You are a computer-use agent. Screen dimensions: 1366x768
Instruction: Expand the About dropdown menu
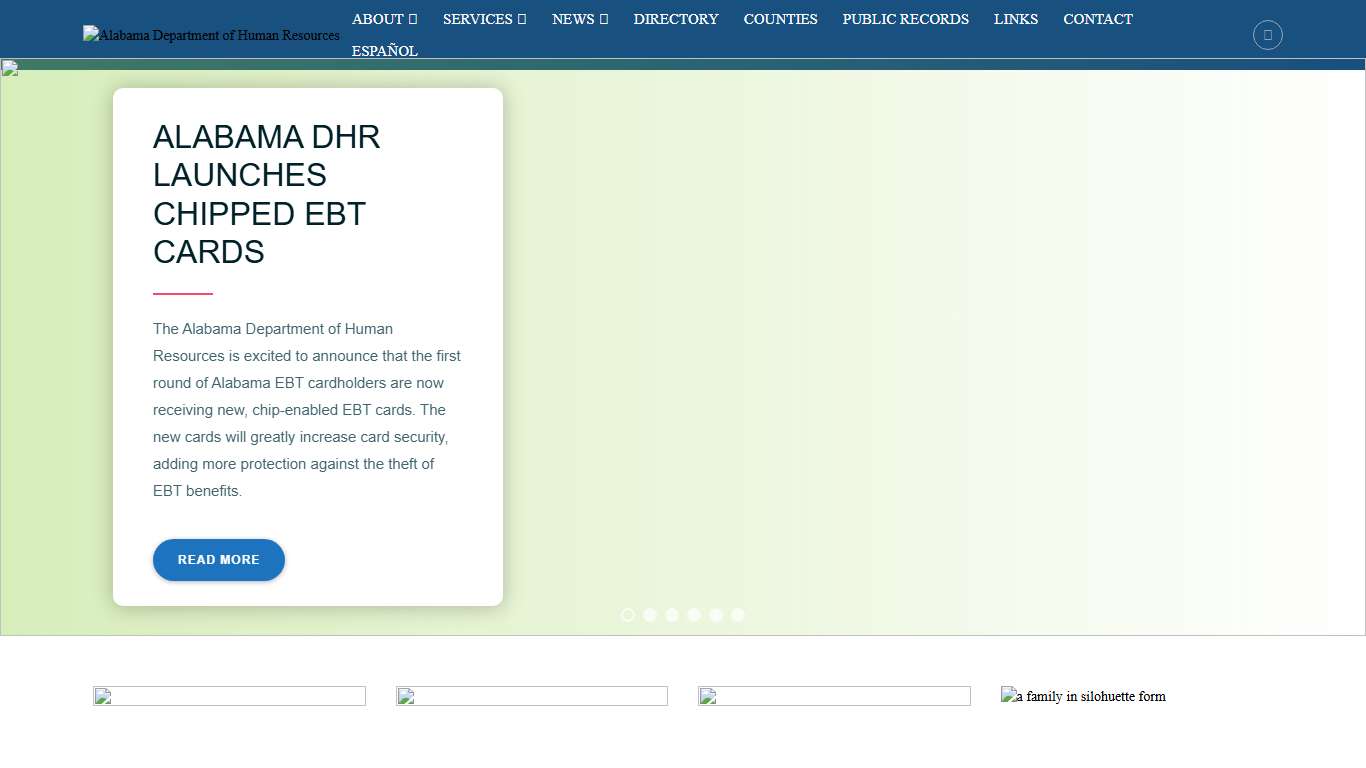point(384,19)
